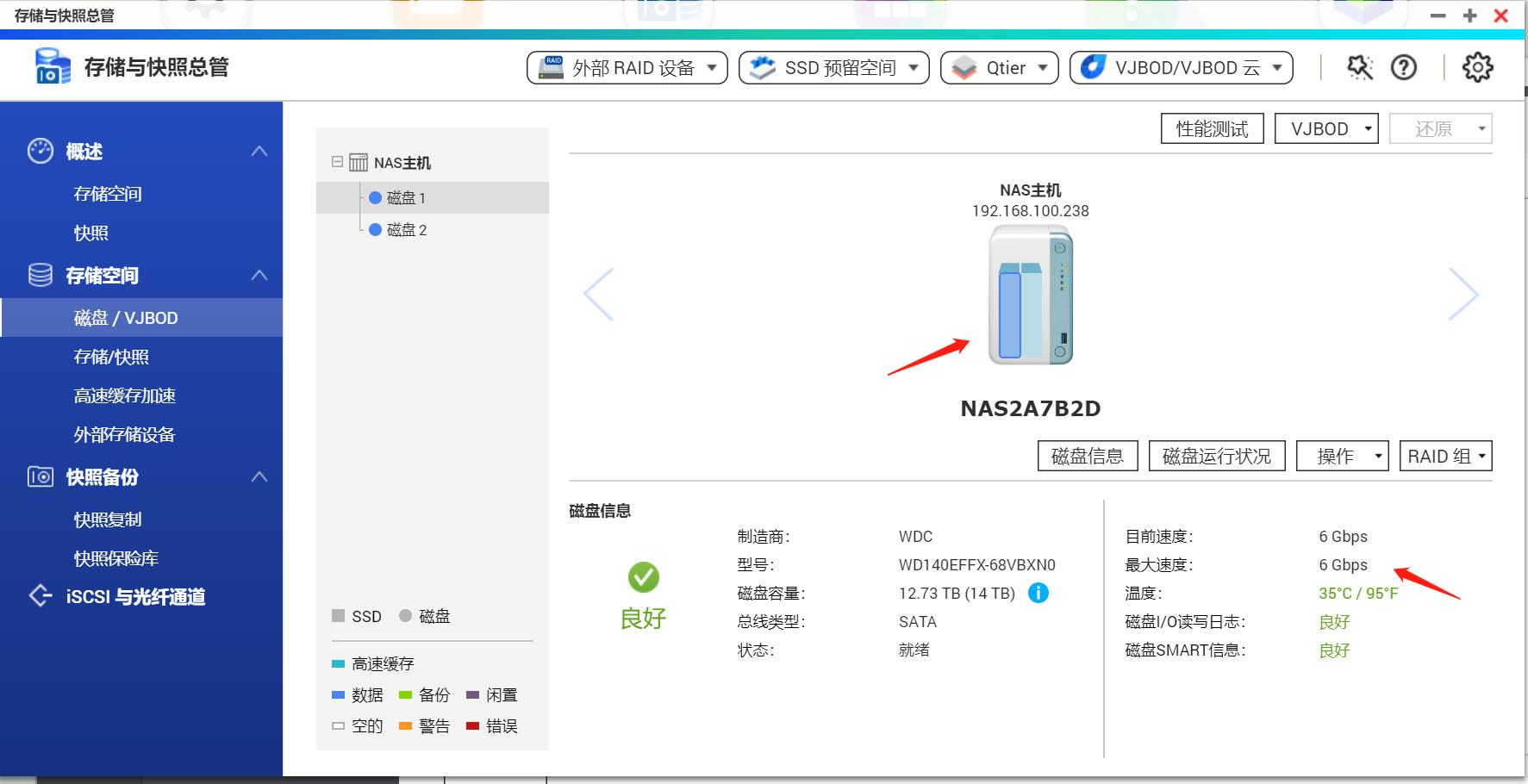Click the right navigation arrow beside the NAS image

click(x=1465, y=294)
